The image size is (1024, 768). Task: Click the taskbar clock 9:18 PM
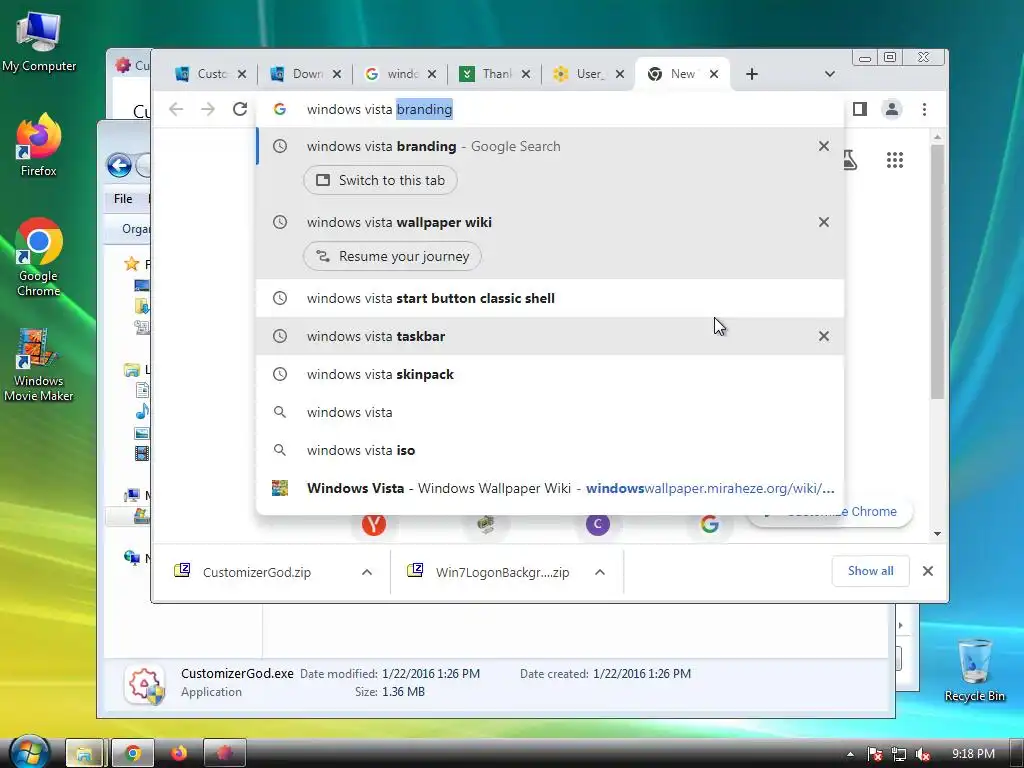973,754
